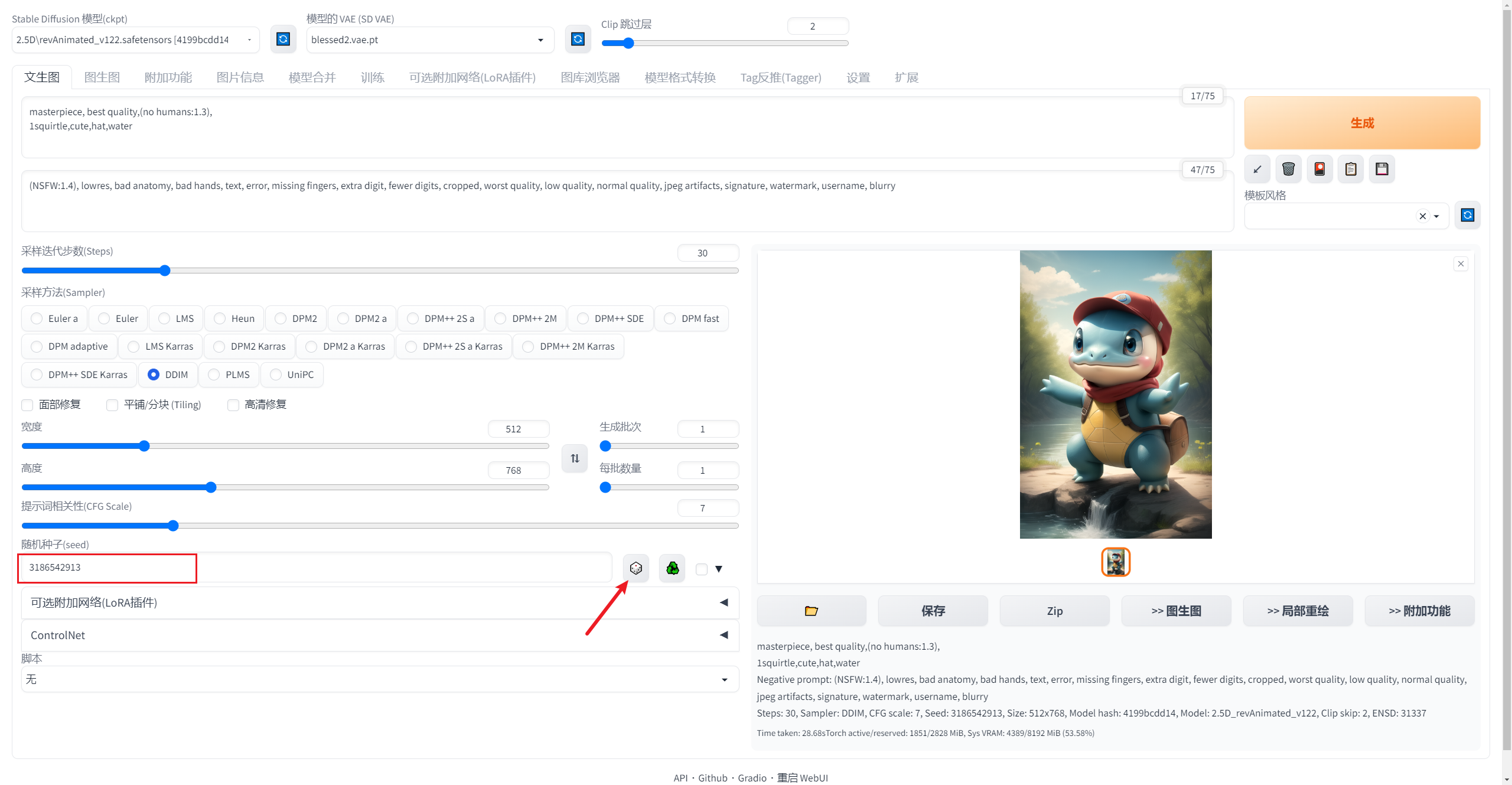Screen dimensions: 1512x785
Task: Enable the 面部修复 checkbox
Action: (27, 405)
